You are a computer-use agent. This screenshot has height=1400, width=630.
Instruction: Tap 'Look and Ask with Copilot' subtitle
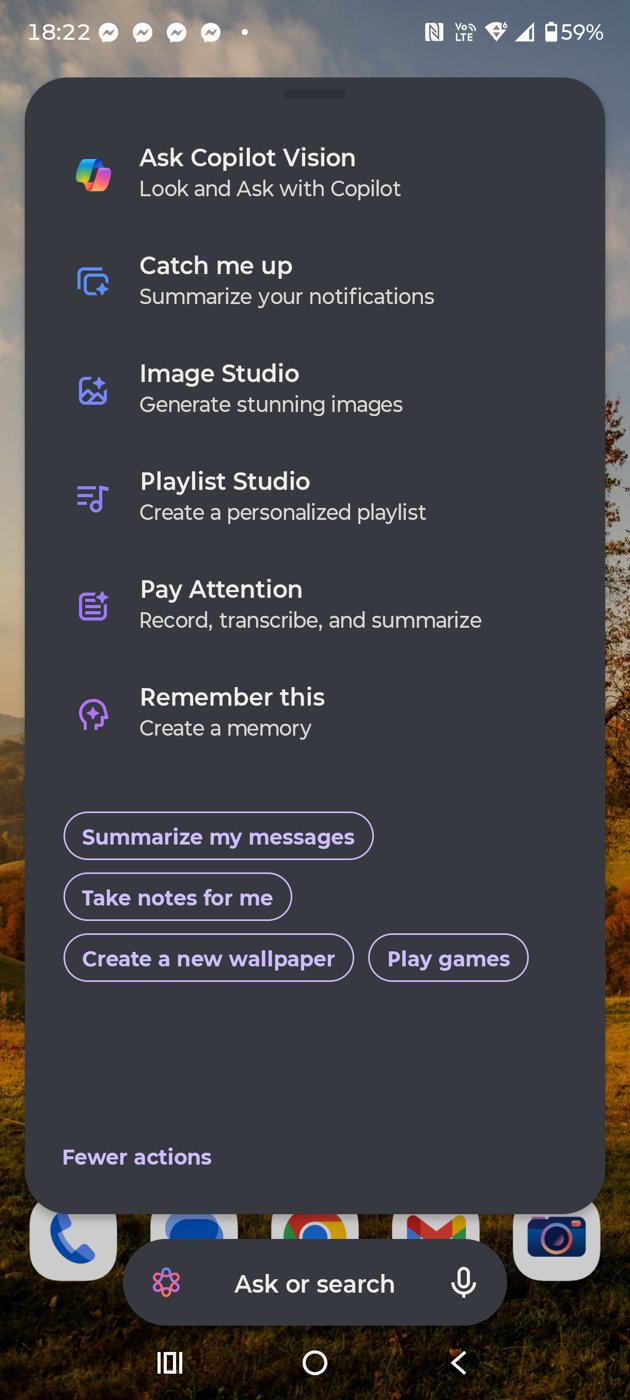tap(270, 189)
